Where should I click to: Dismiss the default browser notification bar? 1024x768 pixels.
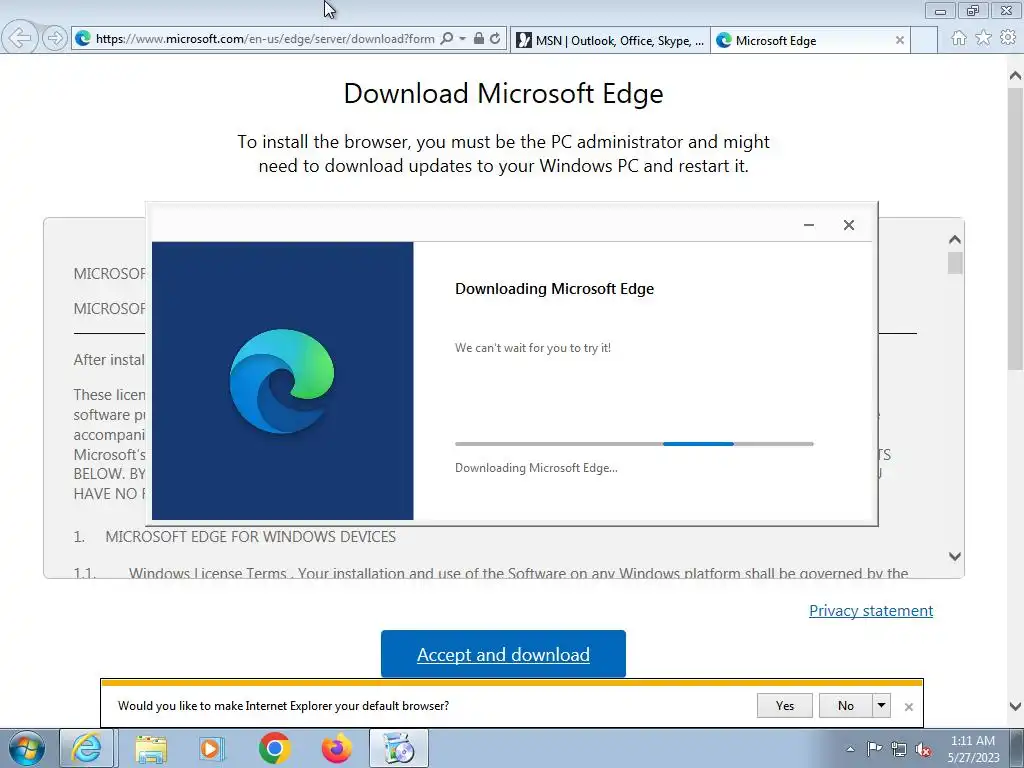tap(908, 707)
